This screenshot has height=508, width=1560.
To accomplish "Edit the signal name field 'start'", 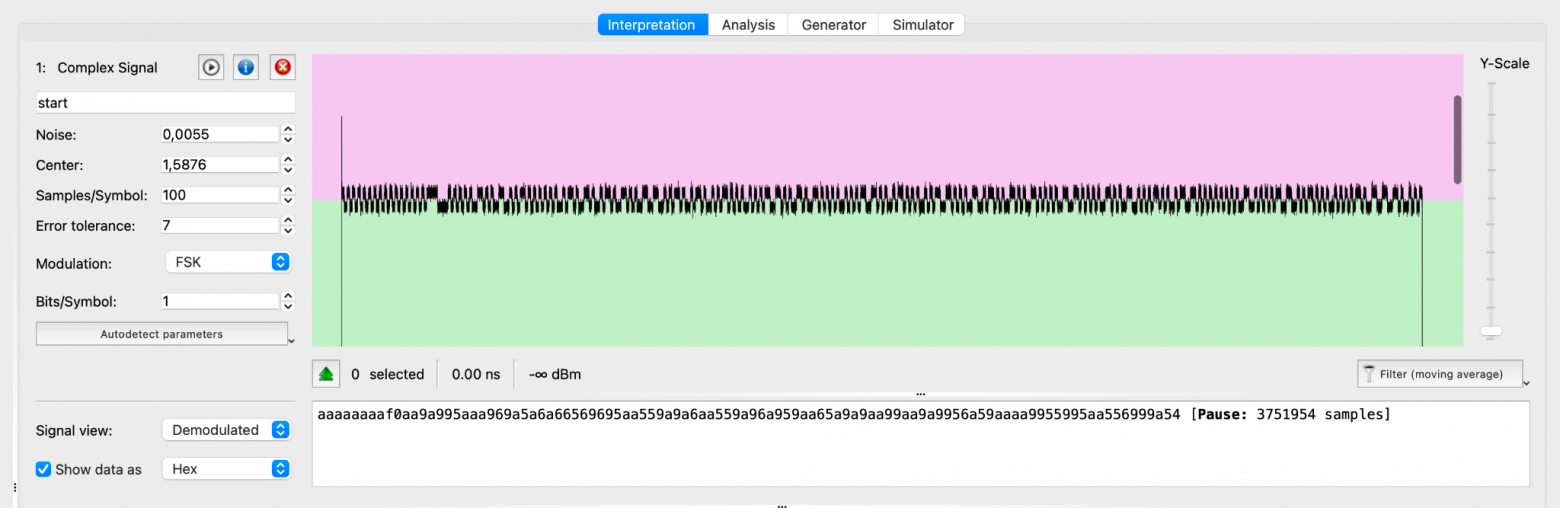I will click(x=165, y=102).
